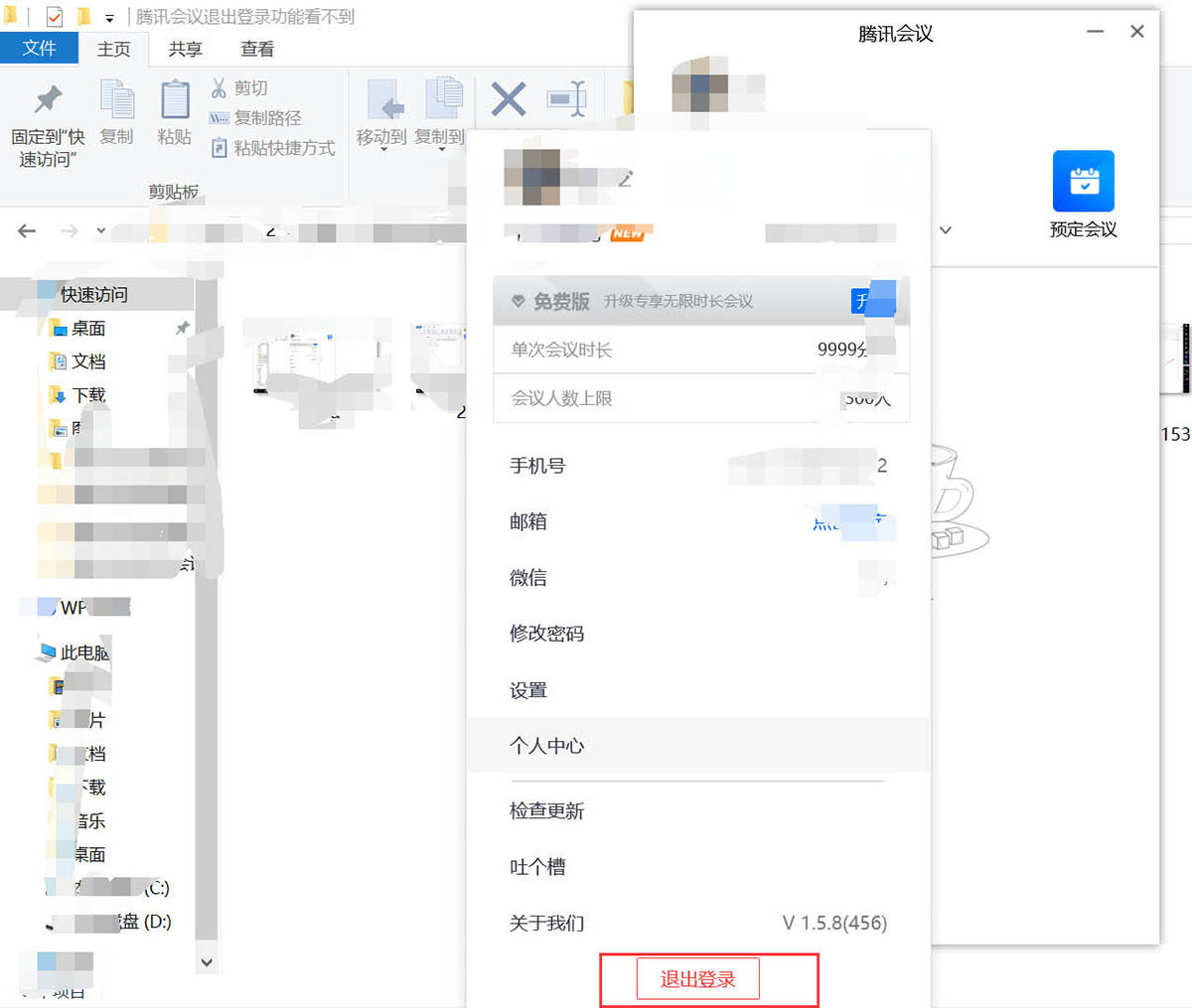1192x1008 pixels.
Task: Select This PC (此电脑) in sidebar
Action: tap(74, 652)
